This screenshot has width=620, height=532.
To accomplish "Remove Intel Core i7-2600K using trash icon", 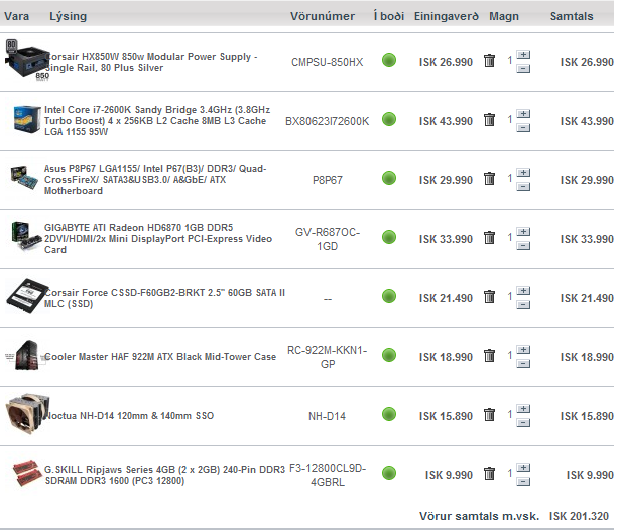I will 489,120.
